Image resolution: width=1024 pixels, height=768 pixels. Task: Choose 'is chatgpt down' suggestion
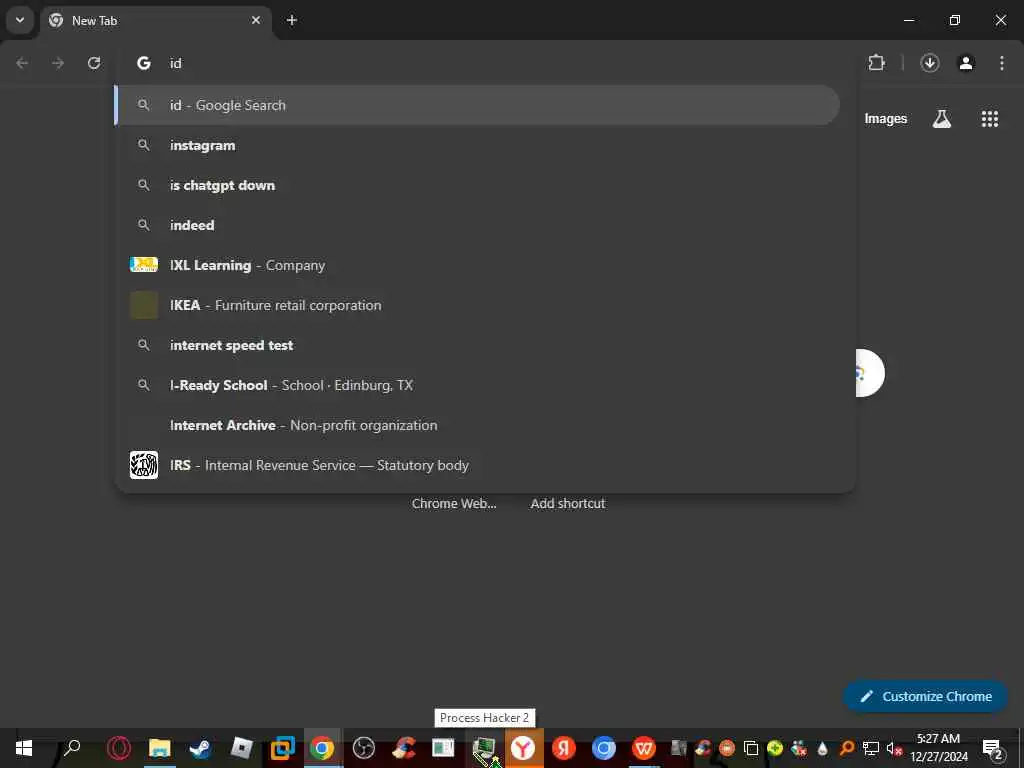pos(478,185)
